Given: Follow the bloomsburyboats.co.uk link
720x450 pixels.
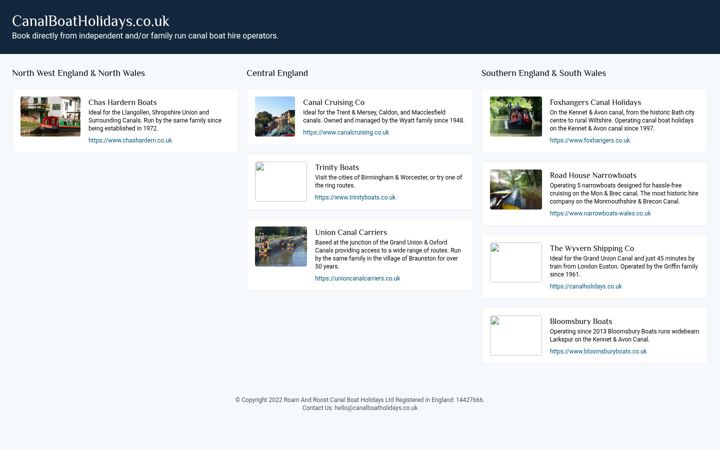Looking at the screenshot, I should coord(598,351).
